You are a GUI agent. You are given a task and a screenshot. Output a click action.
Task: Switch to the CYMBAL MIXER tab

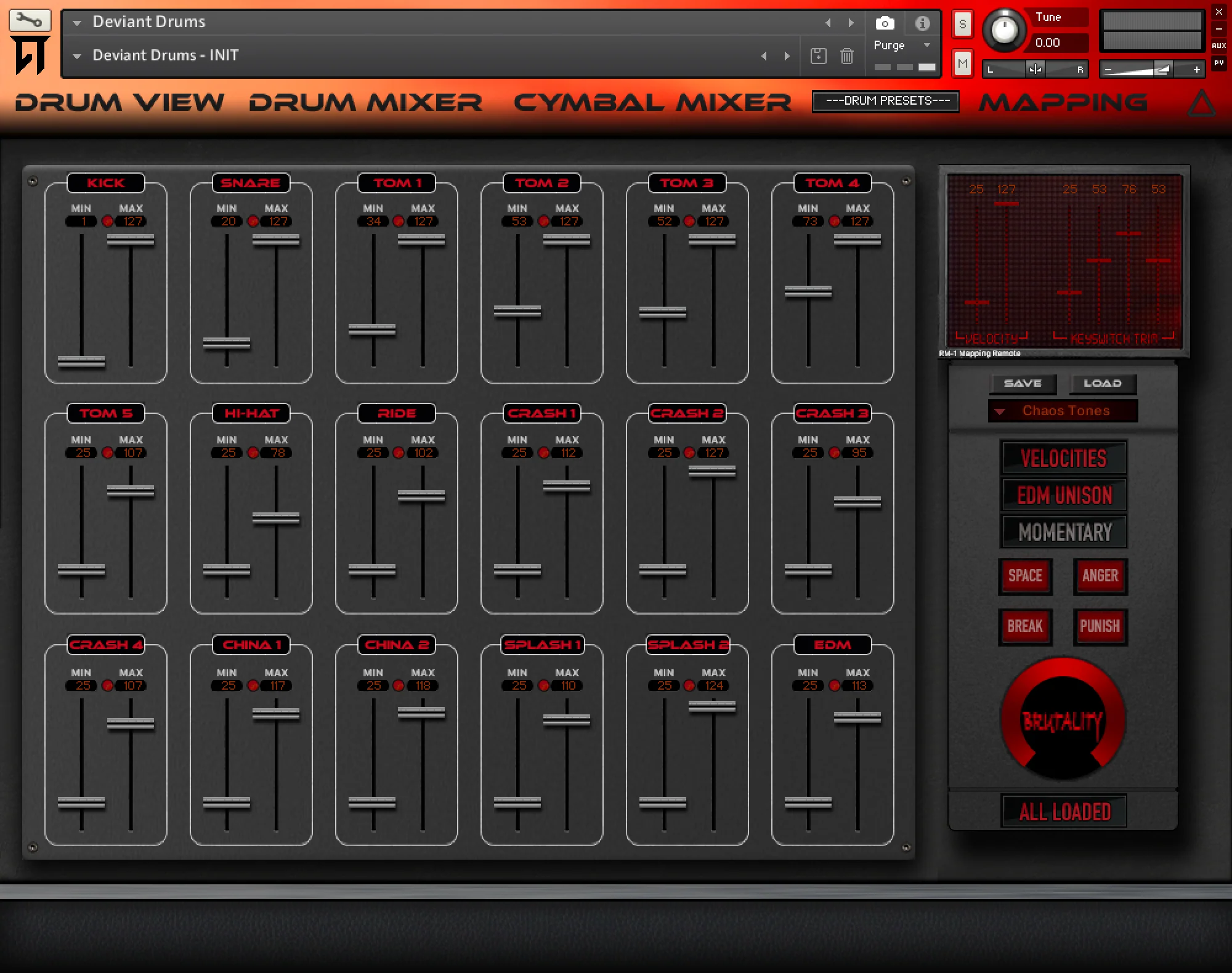coord(652,103)
